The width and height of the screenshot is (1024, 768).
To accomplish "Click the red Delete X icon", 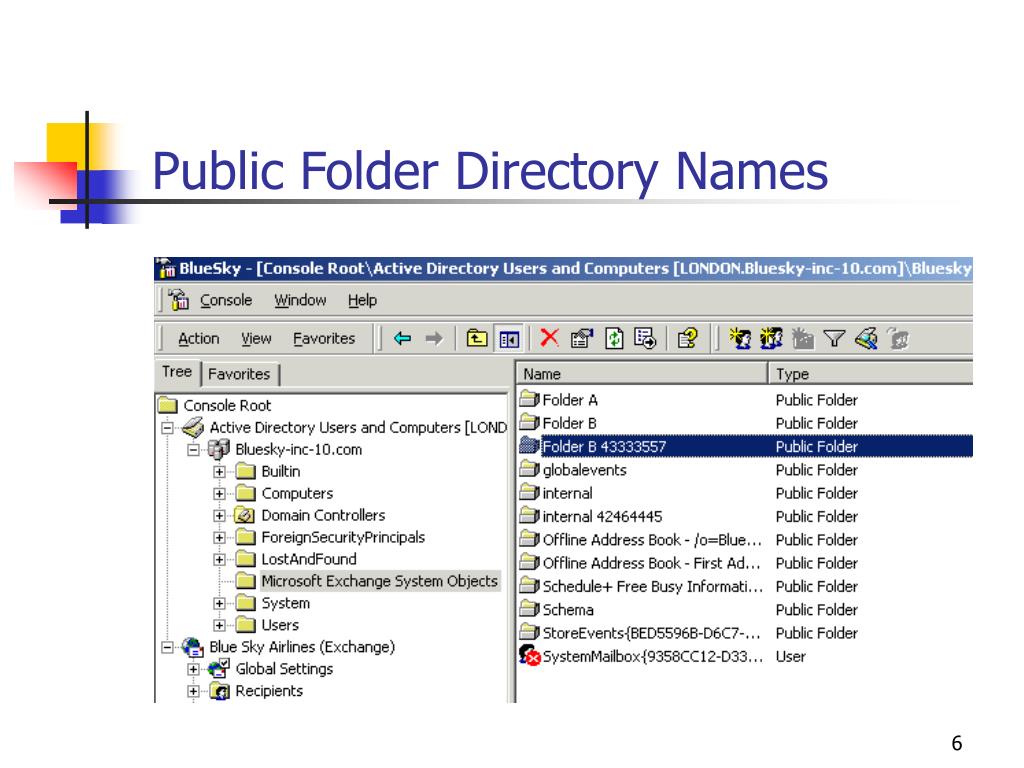I will tap(550, 338).
